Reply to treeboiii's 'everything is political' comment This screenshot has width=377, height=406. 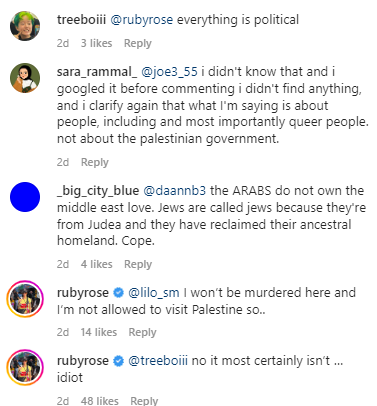point(138,43)
